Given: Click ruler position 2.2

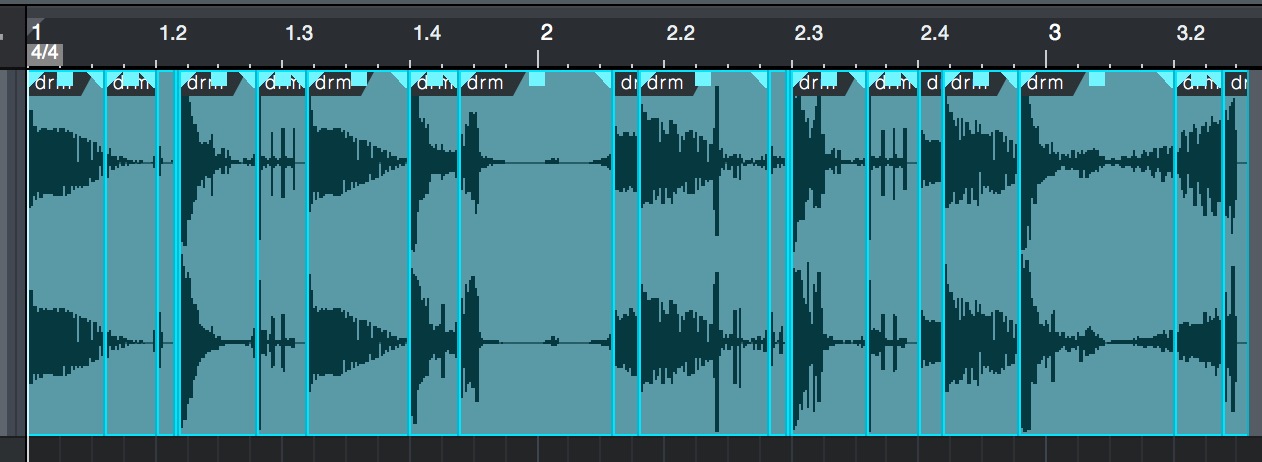Looking at the screenshot, I should (680, 33).
